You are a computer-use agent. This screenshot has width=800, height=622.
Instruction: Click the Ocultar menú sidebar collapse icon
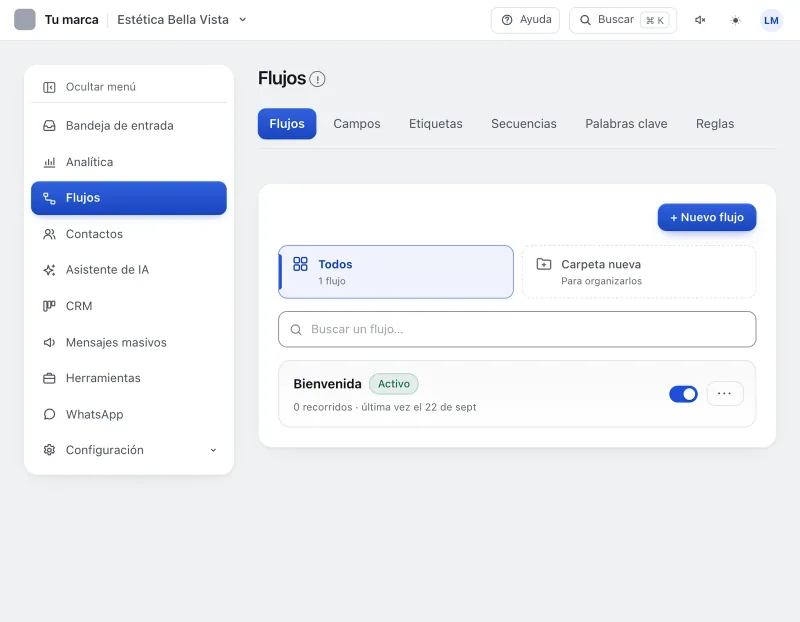49,87
